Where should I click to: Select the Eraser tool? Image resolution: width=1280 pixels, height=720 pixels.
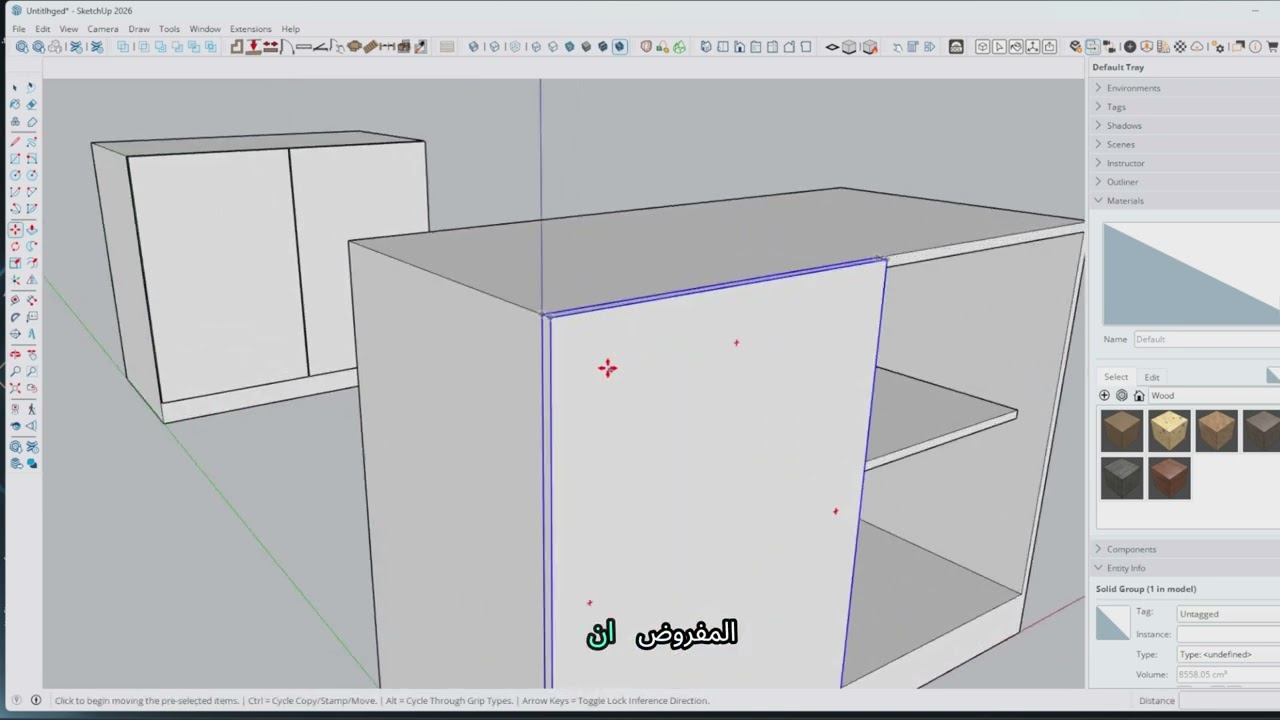pos(32,104)
